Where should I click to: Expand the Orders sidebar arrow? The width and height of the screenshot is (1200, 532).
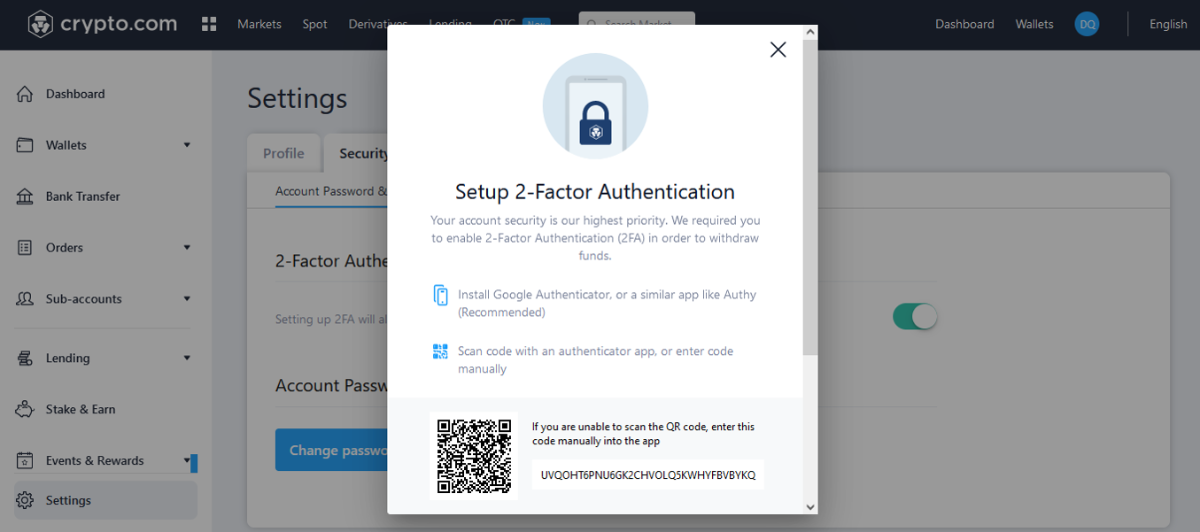coord(187,247)
